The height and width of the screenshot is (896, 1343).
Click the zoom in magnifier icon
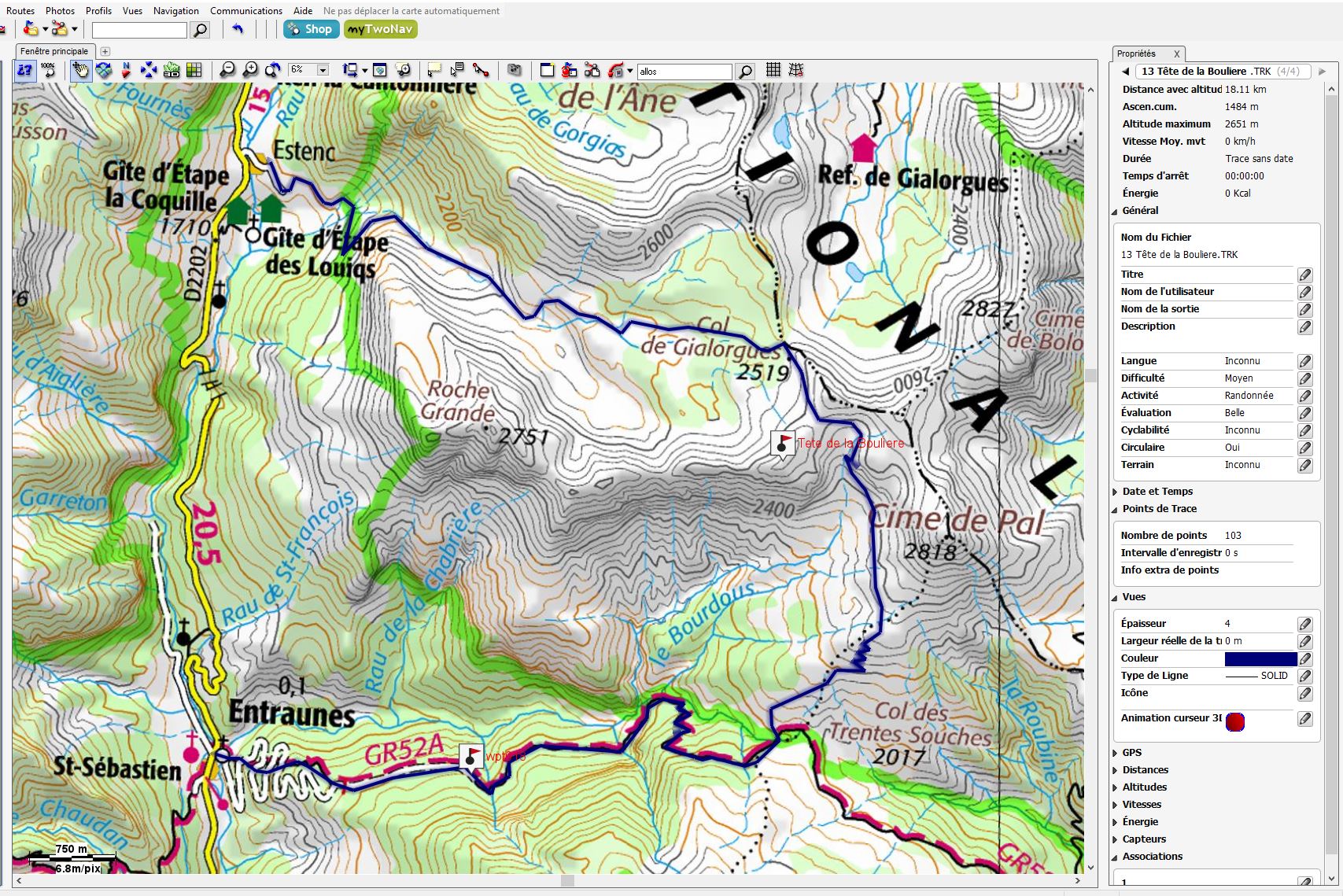point(250,71)
